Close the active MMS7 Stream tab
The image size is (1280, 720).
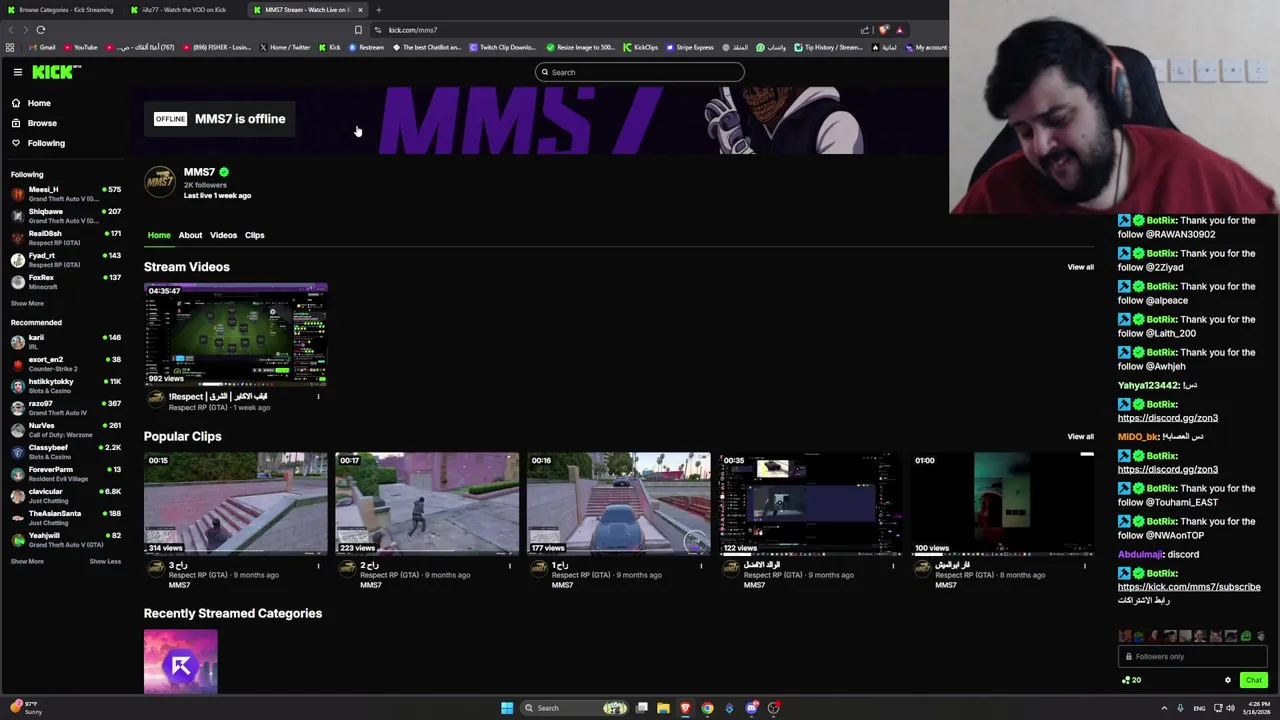click(x=360, y=10)
